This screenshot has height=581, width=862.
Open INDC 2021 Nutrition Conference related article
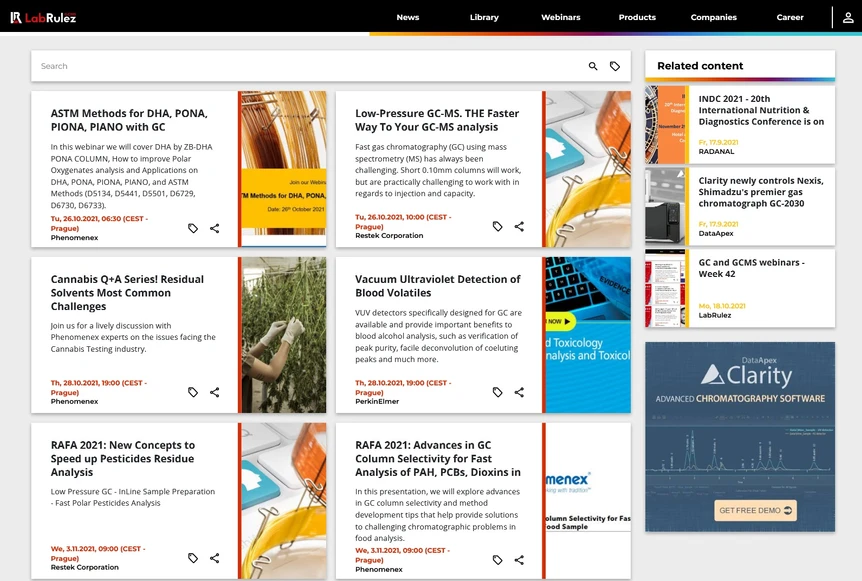pos(761,110)
